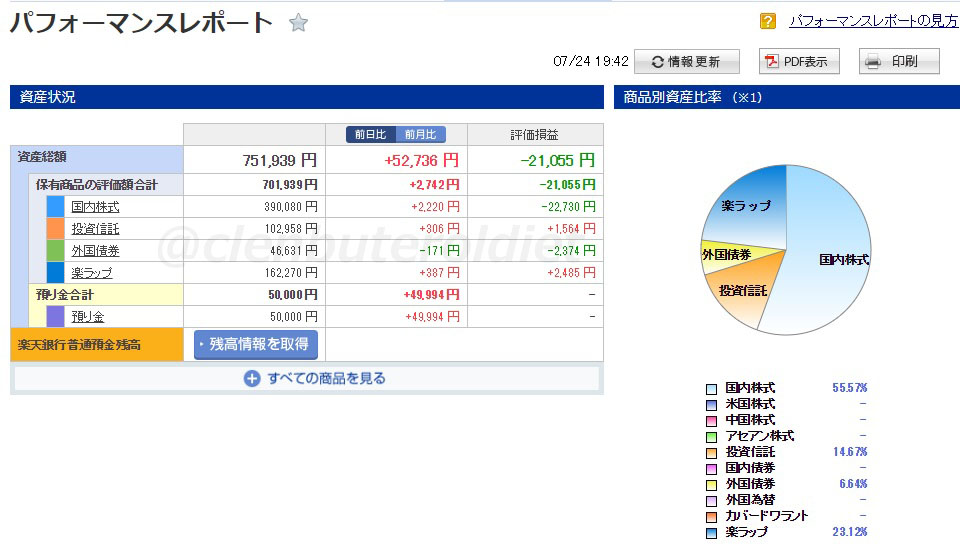Click the orange swatch beside 投資信託 row
This screenshot has width=967, height=555.
point(56,229)
